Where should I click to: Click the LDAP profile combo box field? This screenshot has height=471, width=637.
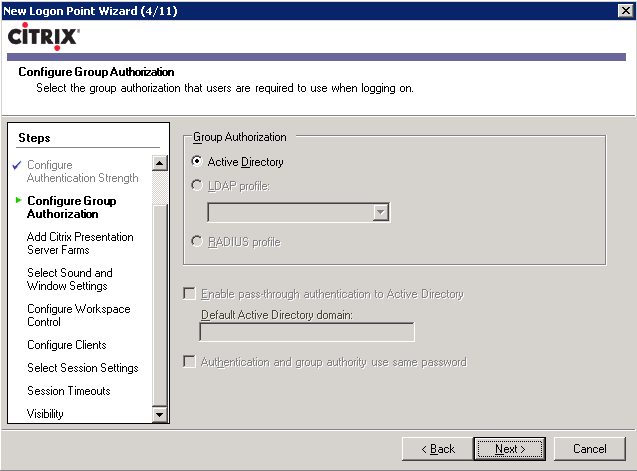coord(298,212)
